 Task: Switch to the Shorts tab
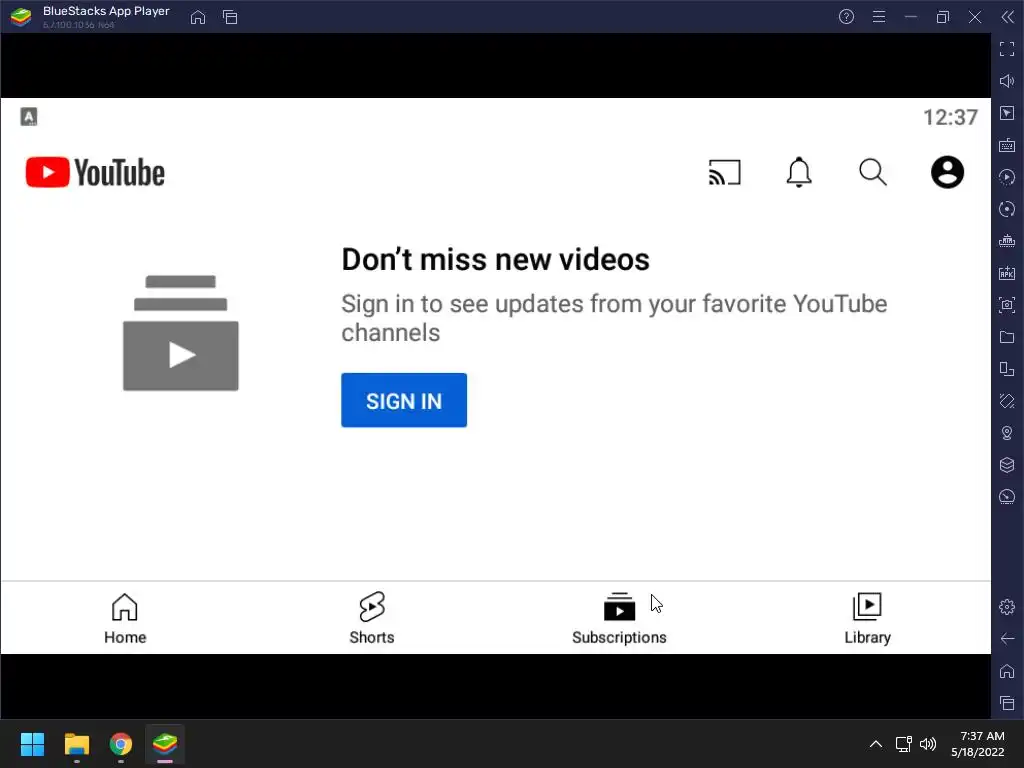[372, 618]
